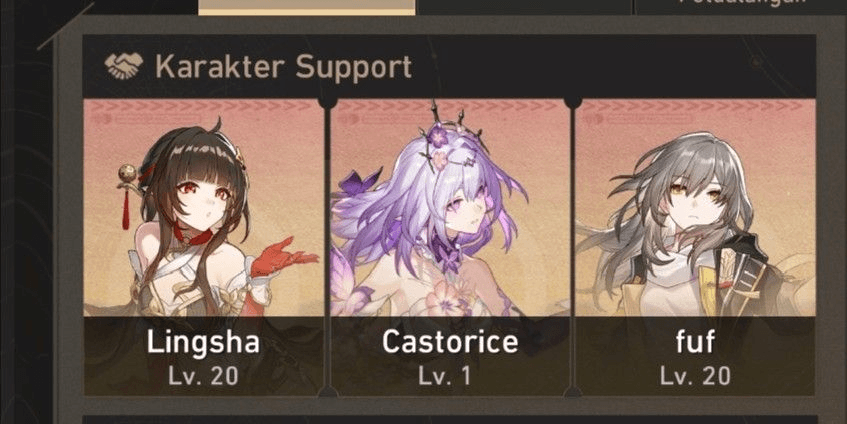
Task: Click Castorice's Lv. 1 level text
Action: pyautogui.click(x=444, y=376)
